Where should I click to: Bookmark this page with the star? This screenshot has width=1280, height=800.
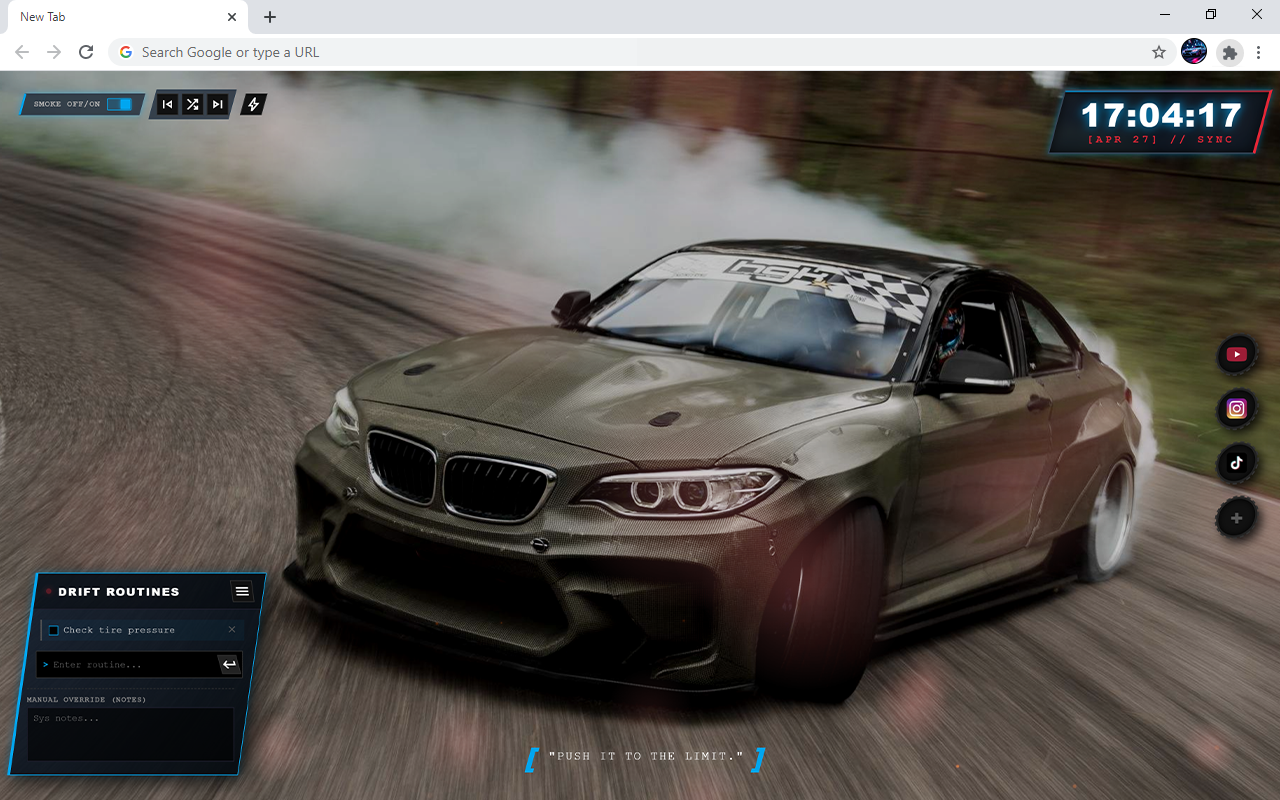pyautogui.click(x=1159, y=52)
